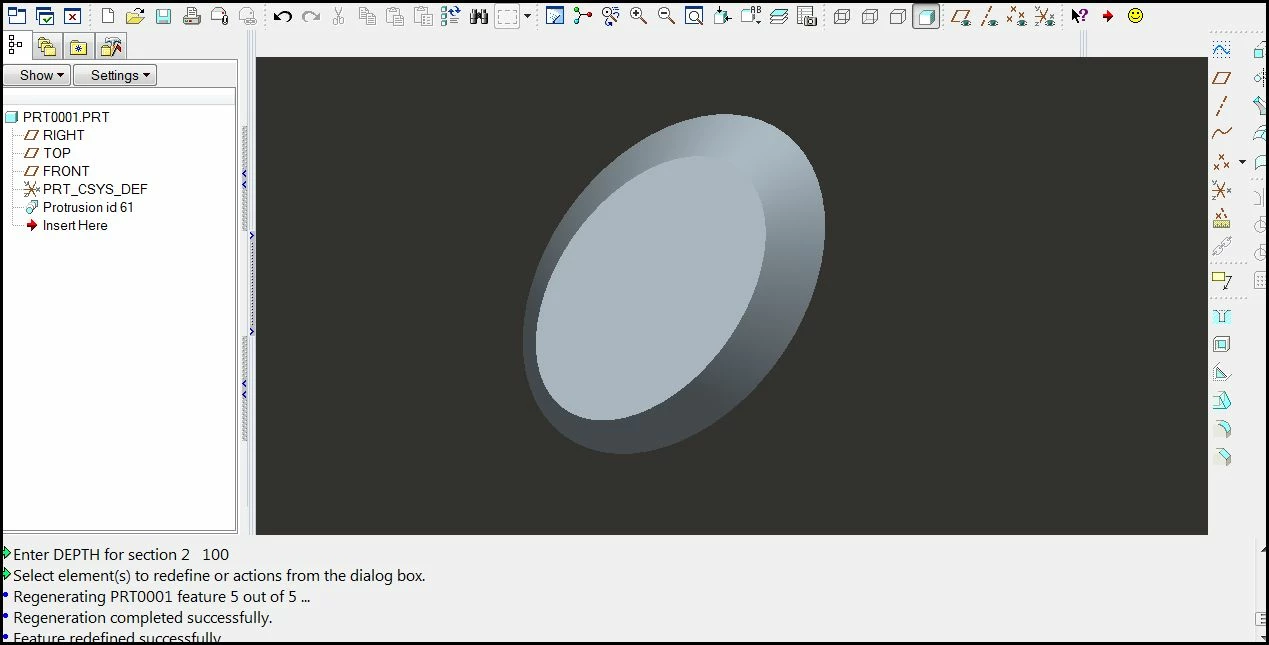
Task: Undo the last action
Action: pyautogui.click(x=283, y=16)
